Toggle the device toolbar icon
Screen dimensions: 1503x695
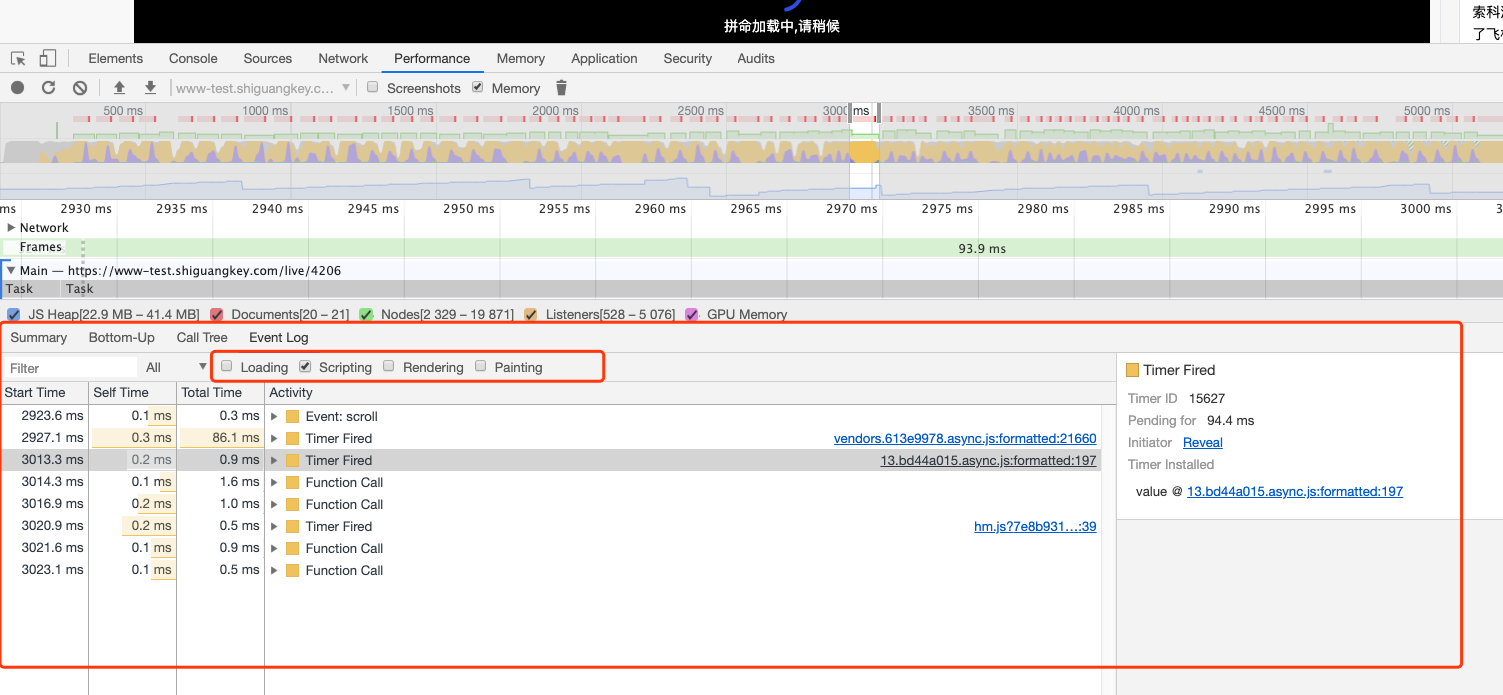click(48, 58)
